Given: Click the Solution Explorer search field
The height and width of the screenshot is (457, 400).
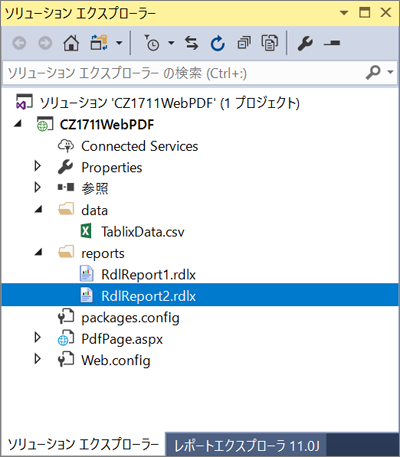Looking at the screenshot, I should point(183,72).
